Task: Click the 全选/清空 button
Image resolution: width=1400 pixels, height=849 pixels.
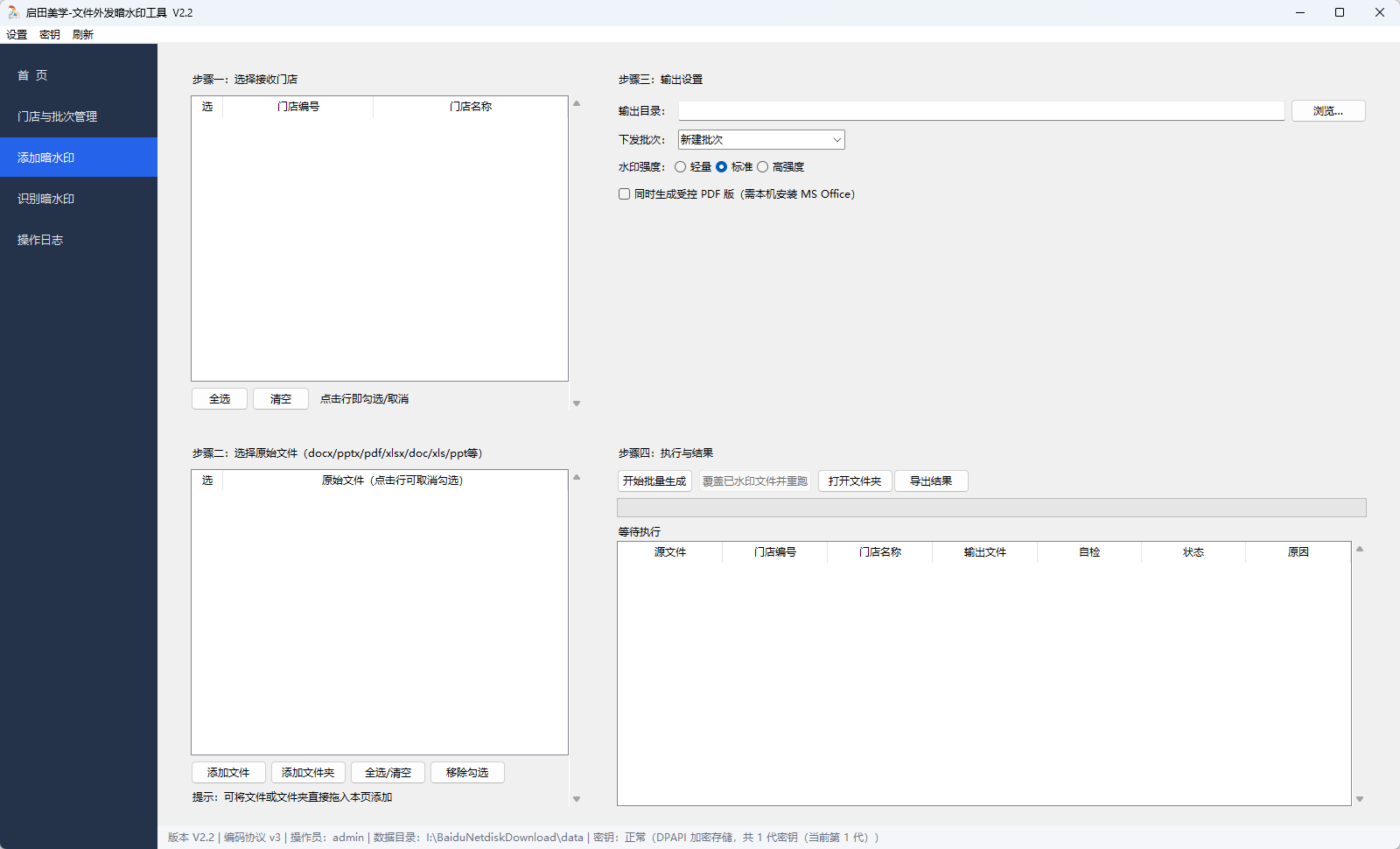Action: tap(388, 773)
